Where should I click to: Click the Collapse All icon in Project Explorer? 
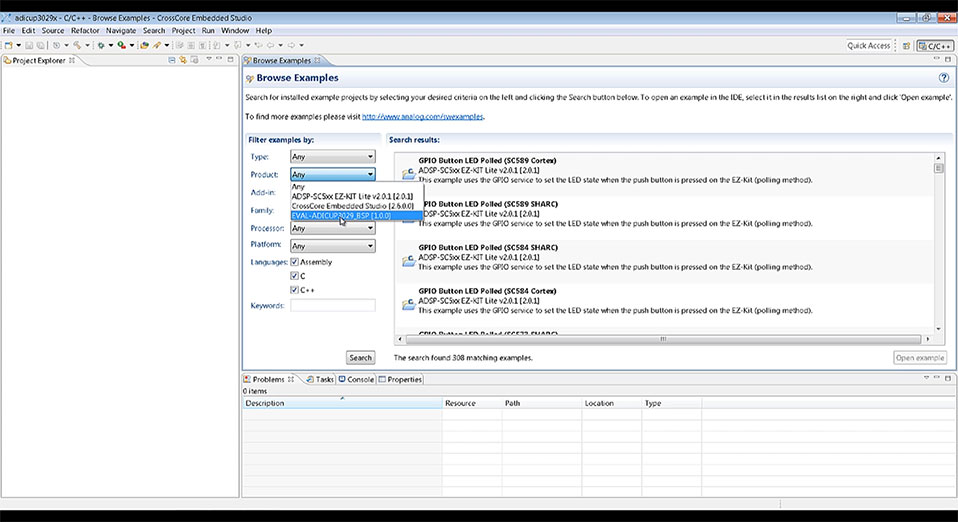(172, 60)
